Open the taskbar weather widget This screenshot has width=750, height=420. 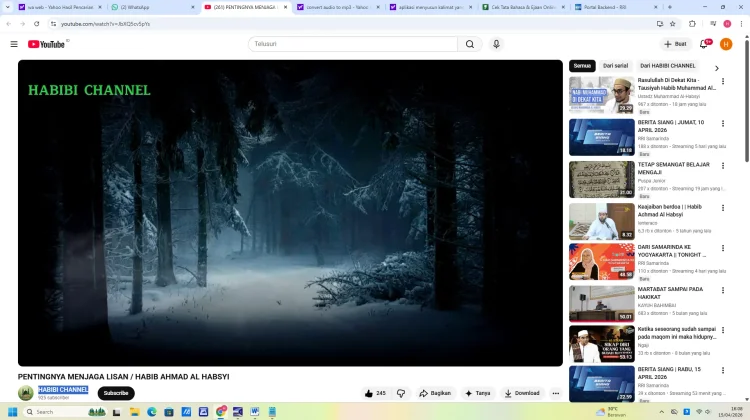611,412
